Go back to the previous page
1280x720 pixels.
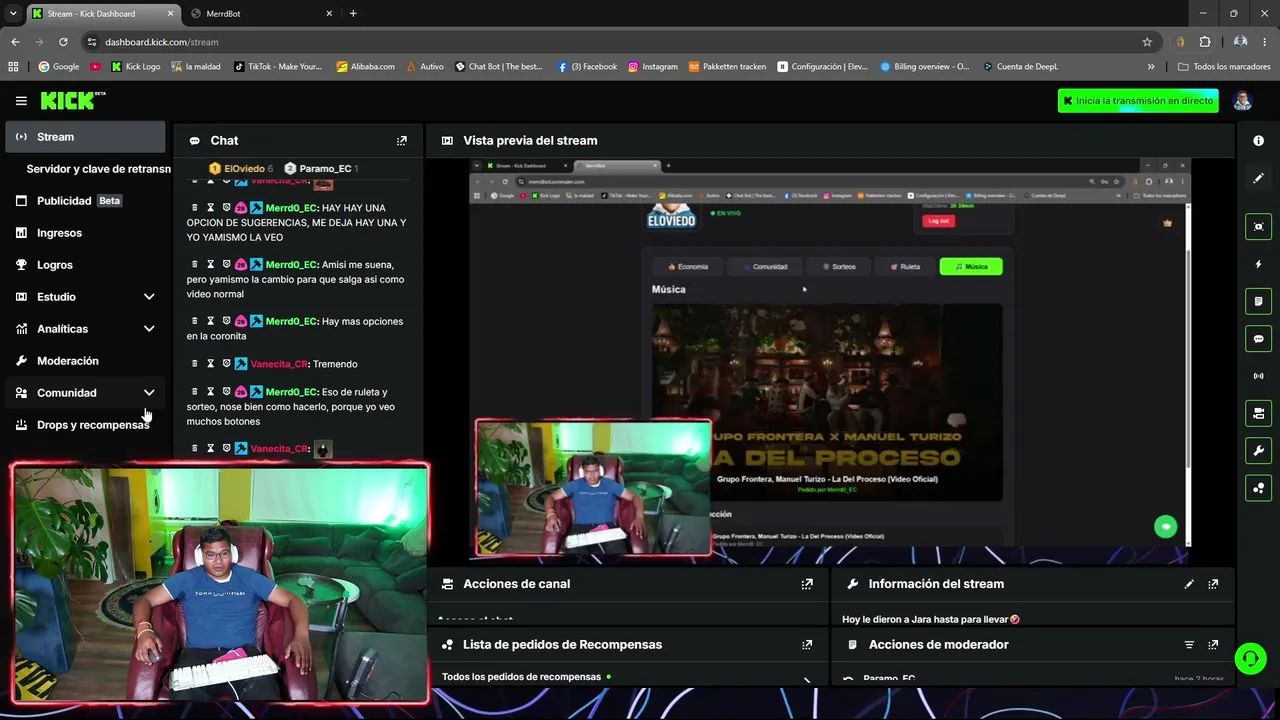coord(15,42)
